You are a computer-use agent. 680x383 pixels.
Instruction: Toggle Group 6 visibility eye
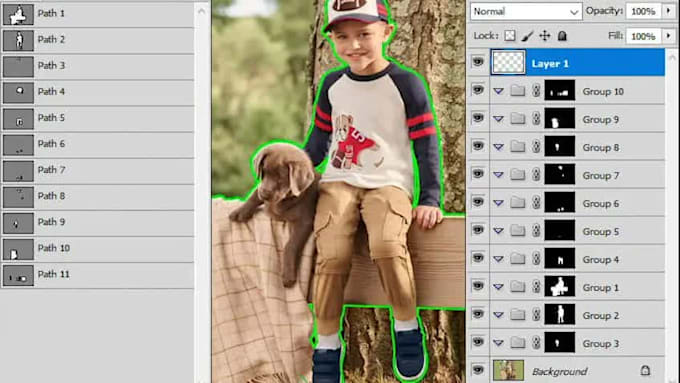coord(478,202)
